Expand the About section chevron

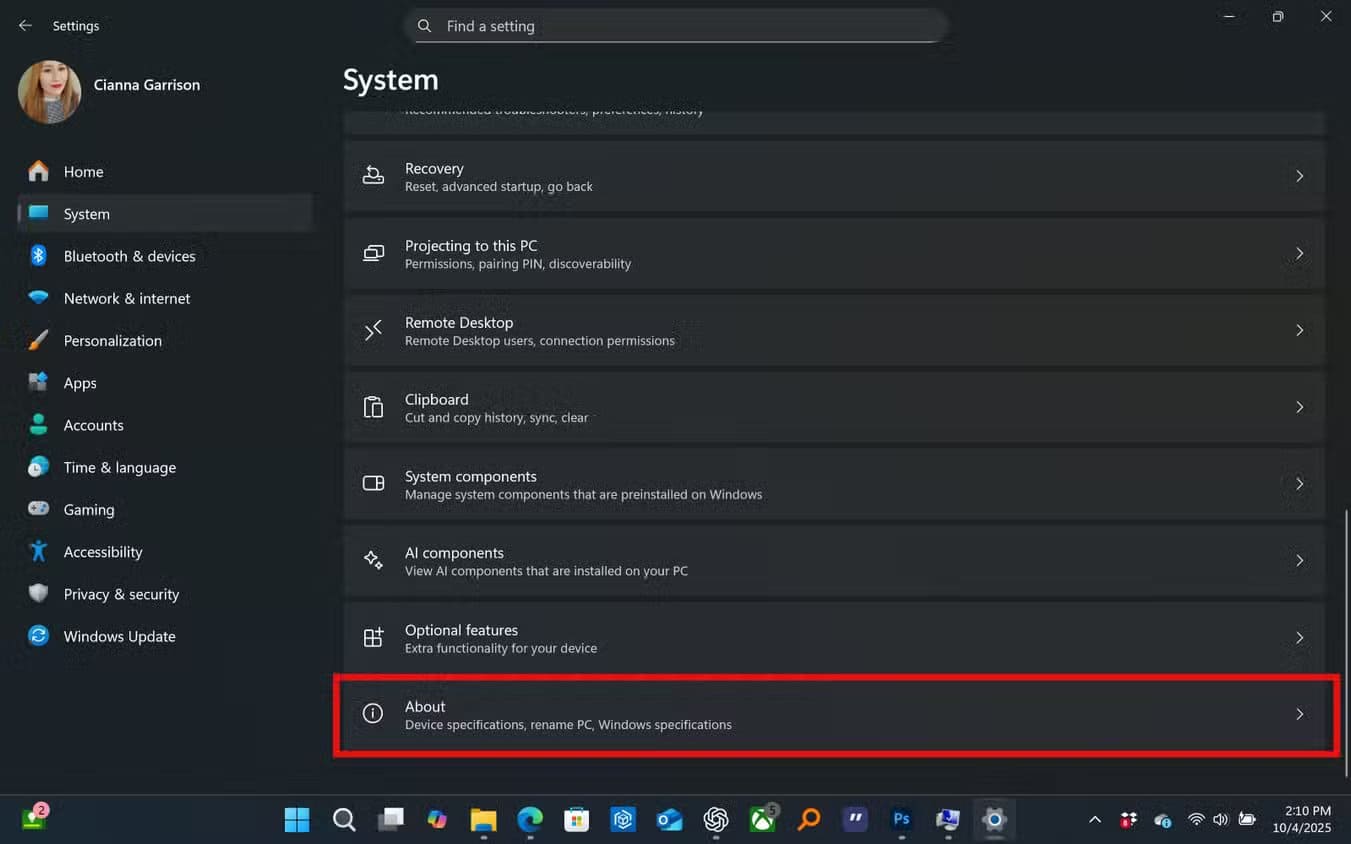click(x=1299, y=714)
